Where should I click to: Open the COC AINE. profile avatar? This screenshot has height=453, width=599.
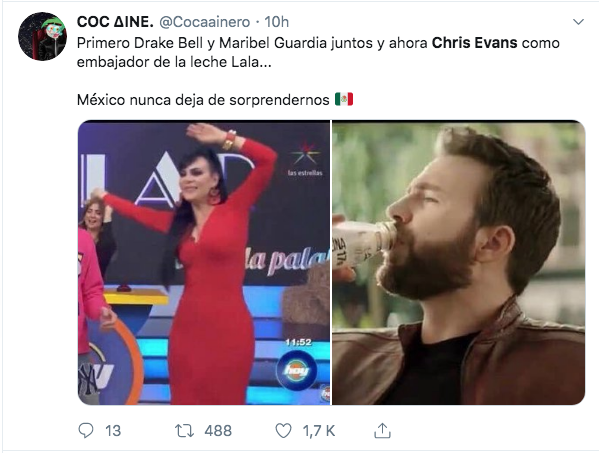point(42,36)
